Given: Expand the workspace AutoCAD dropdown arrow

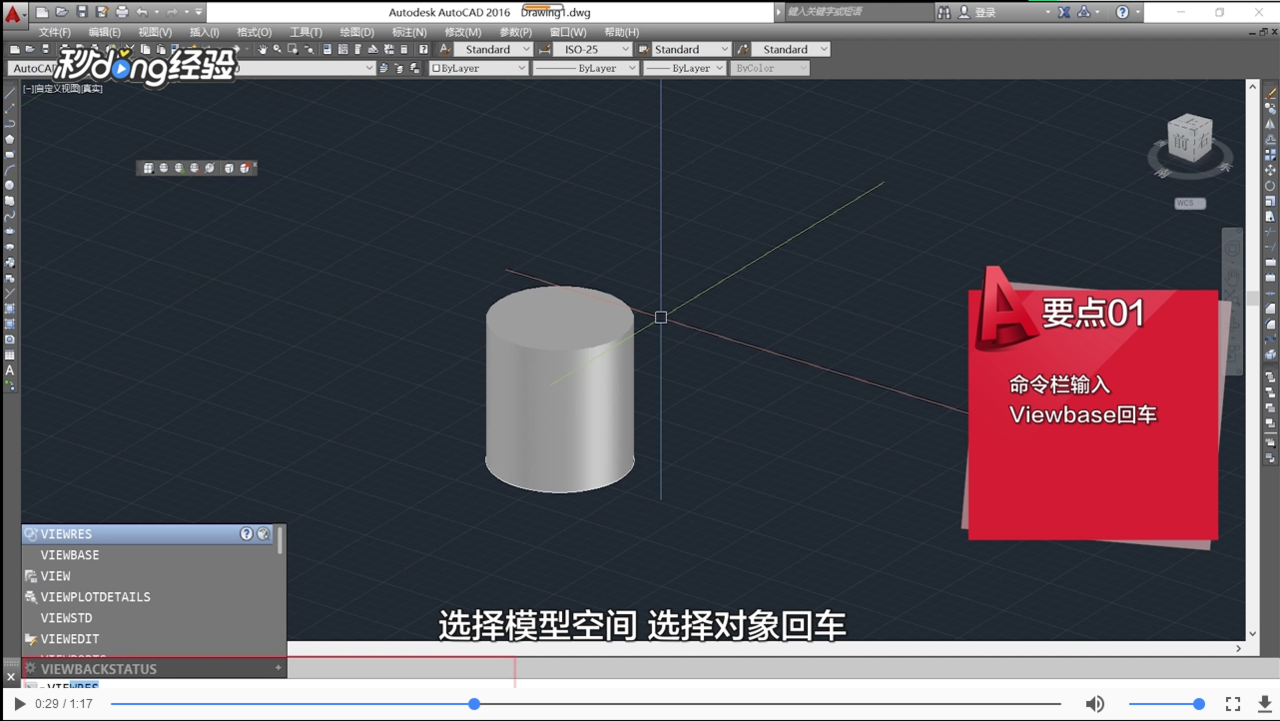Looking at the screenshot, I should [369, 68].
